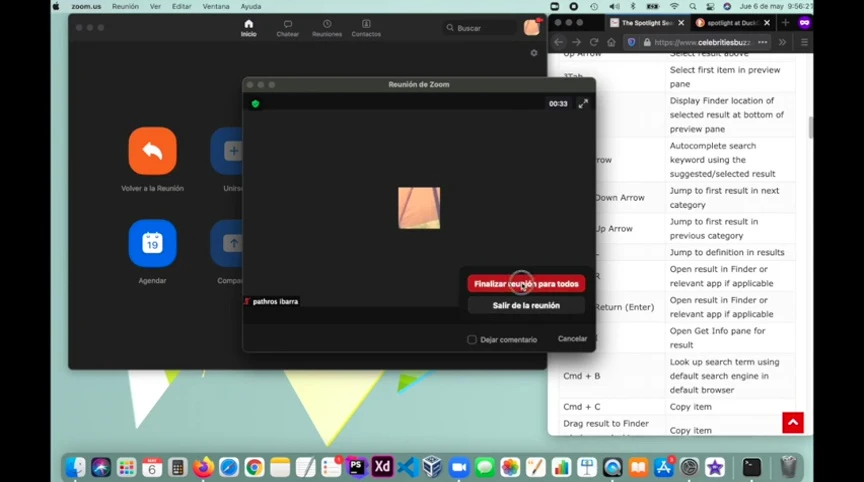The width and height of the screenshot is (864, 482).
Task: Click "Jump to definition in results" text
Action: tap(727, 252)
